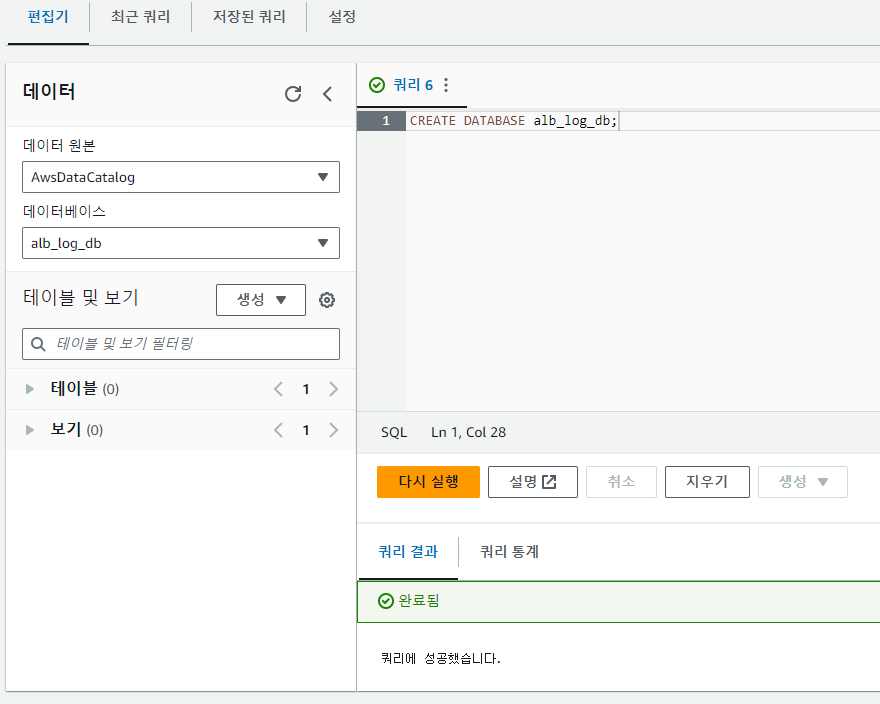Click the refresh data icon
880x704 pixels.
click(x=293, y=94)
